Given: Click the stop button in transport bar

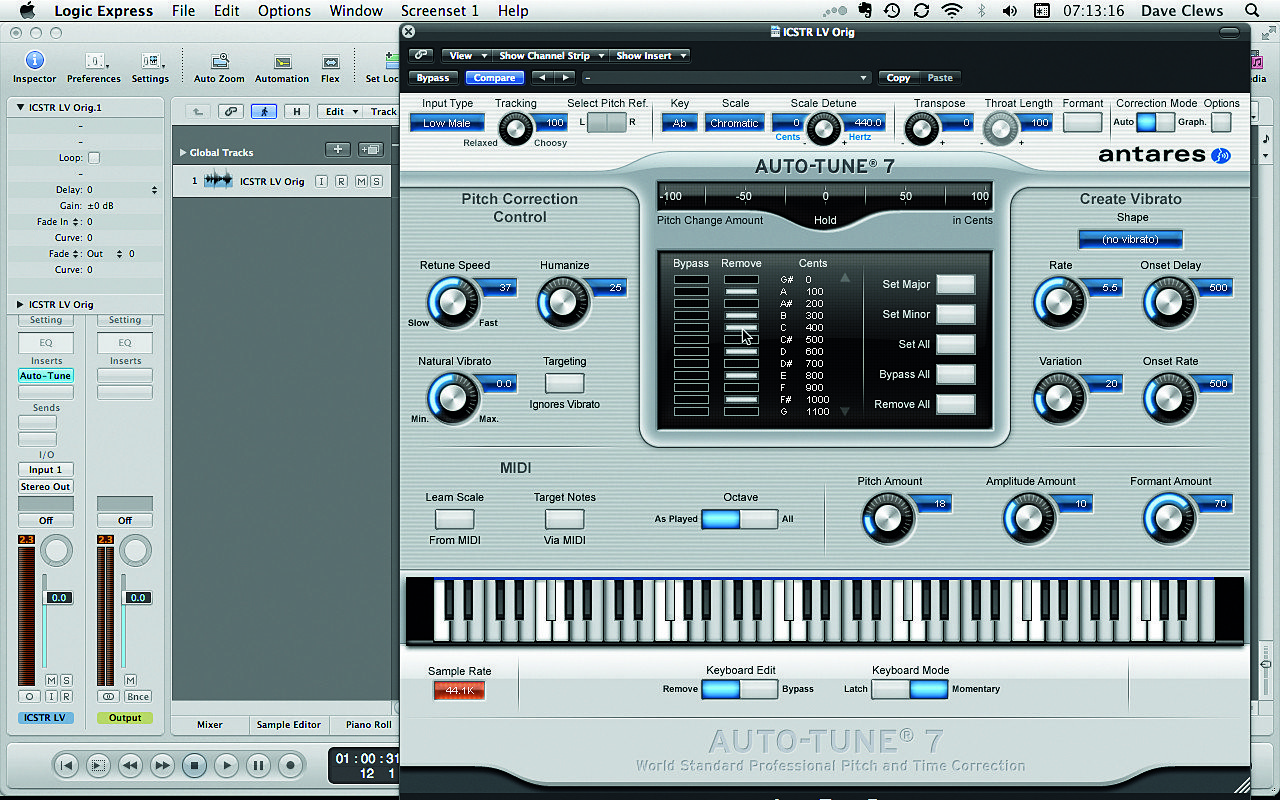Looking at the screenshot, I should point(195,766).
